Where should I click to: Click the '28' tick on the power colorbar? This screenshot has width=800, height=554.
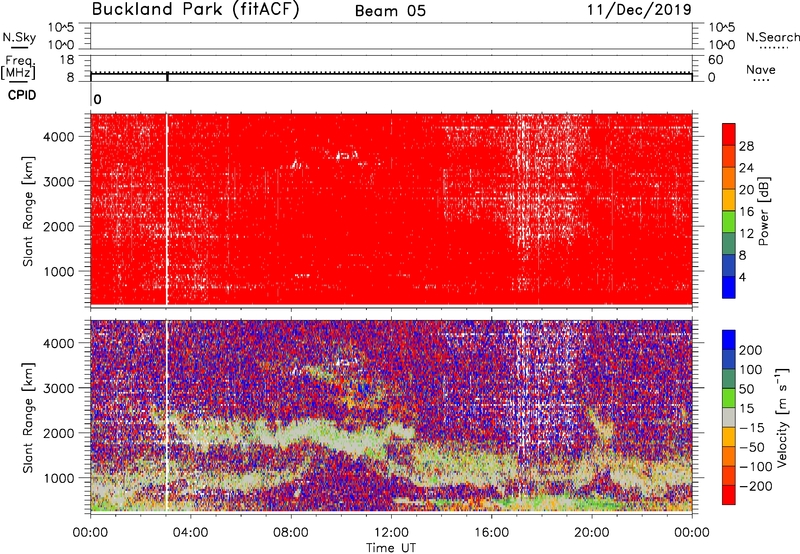click(746, 146)
